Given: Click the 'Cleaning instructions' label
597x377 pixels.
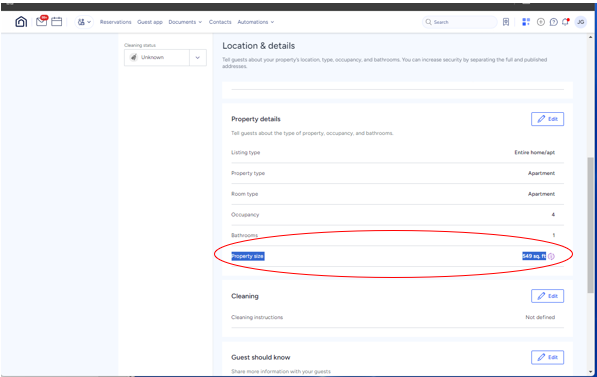Looking at the screenshot, I should [x=257, y=317].
